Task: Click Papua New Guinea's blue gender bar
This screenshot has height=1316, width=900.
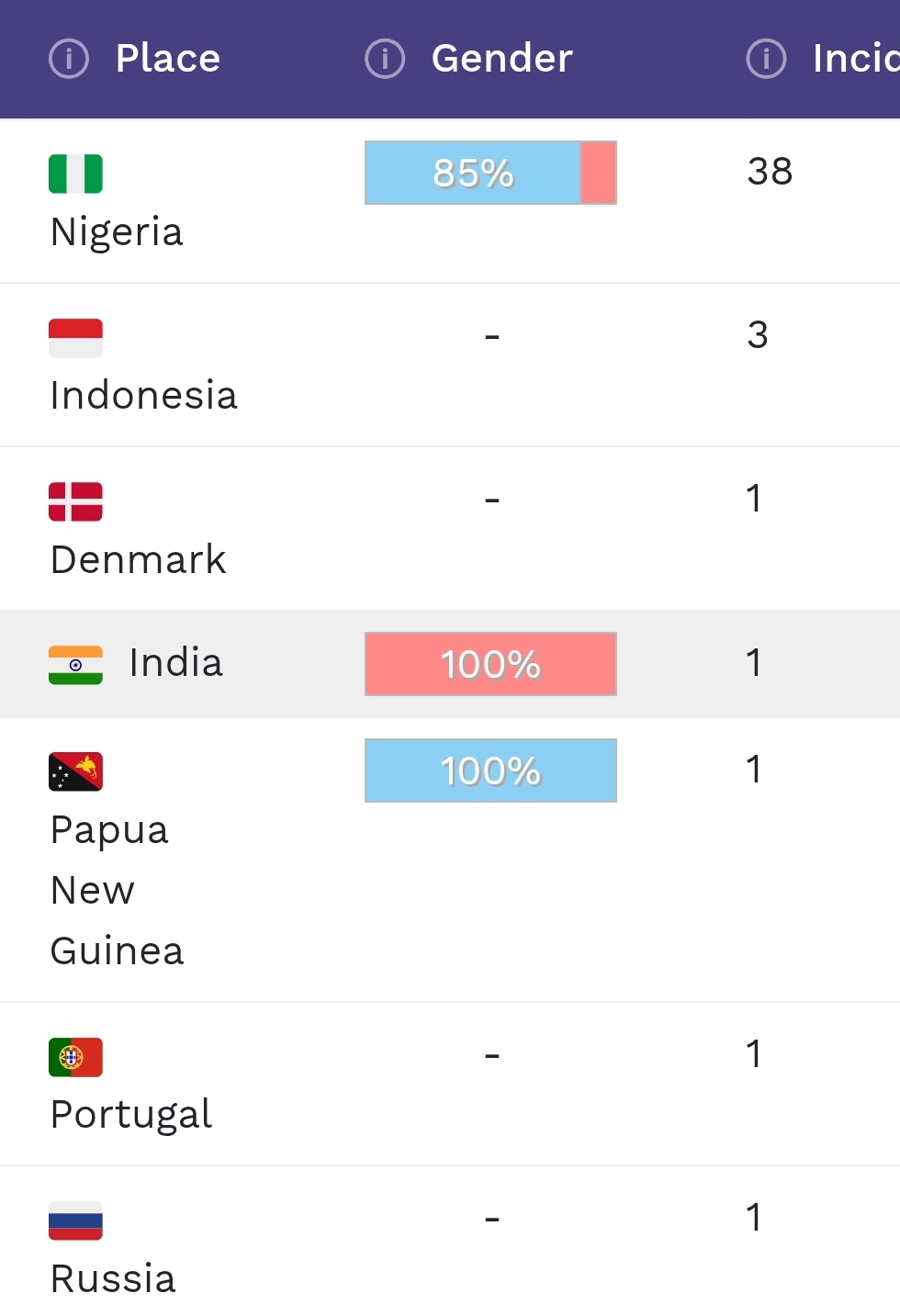Action: click(490, 770)
